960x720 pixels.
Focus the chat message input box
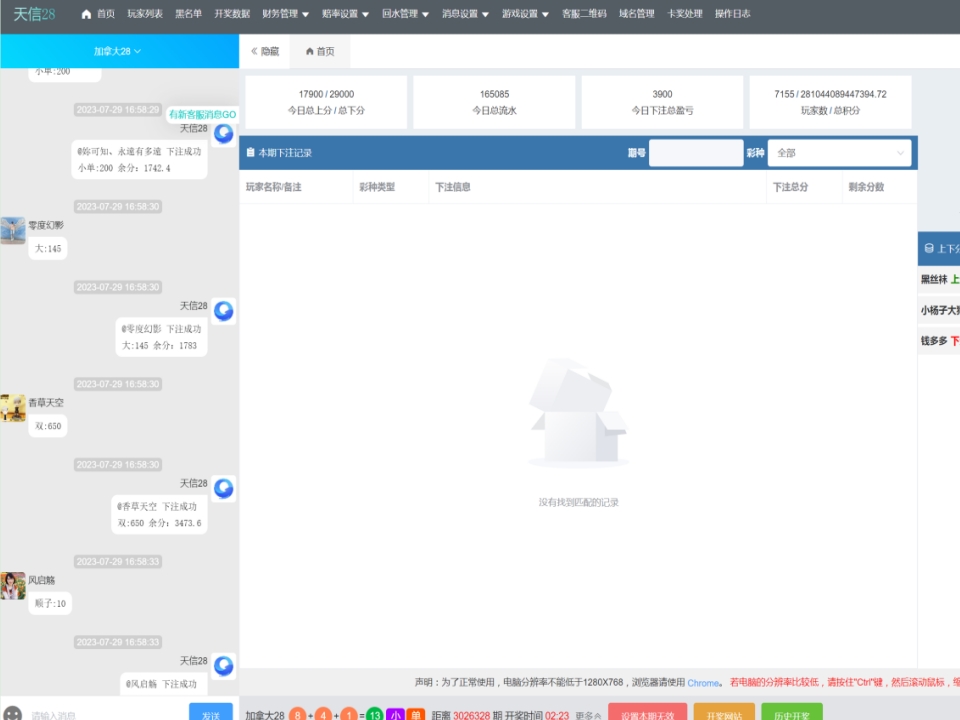pyautogui.click(x=107, y=714)
